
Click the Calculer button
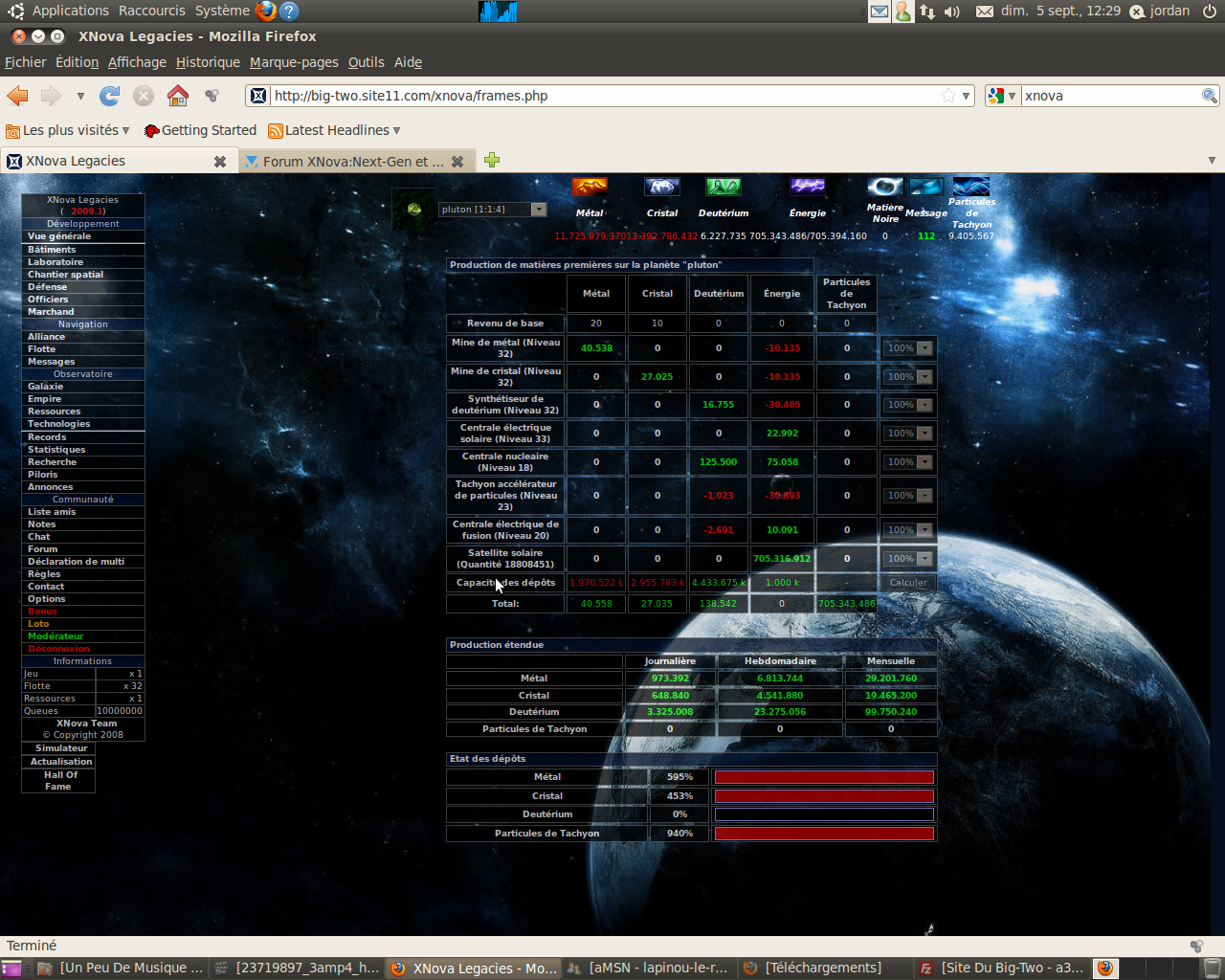pyautogui.click(x=908, y=583)
